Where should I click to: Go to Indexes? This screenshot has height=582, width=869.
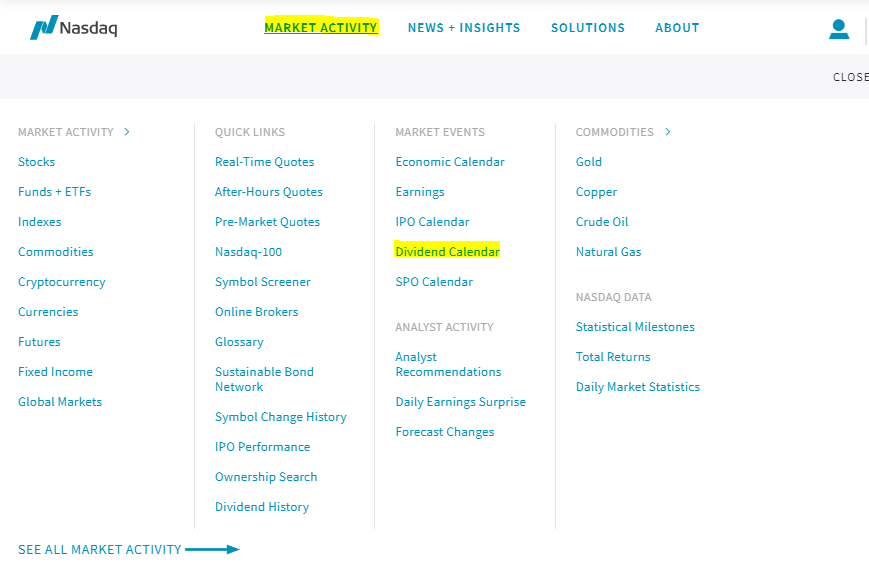(x=39, y=222)
